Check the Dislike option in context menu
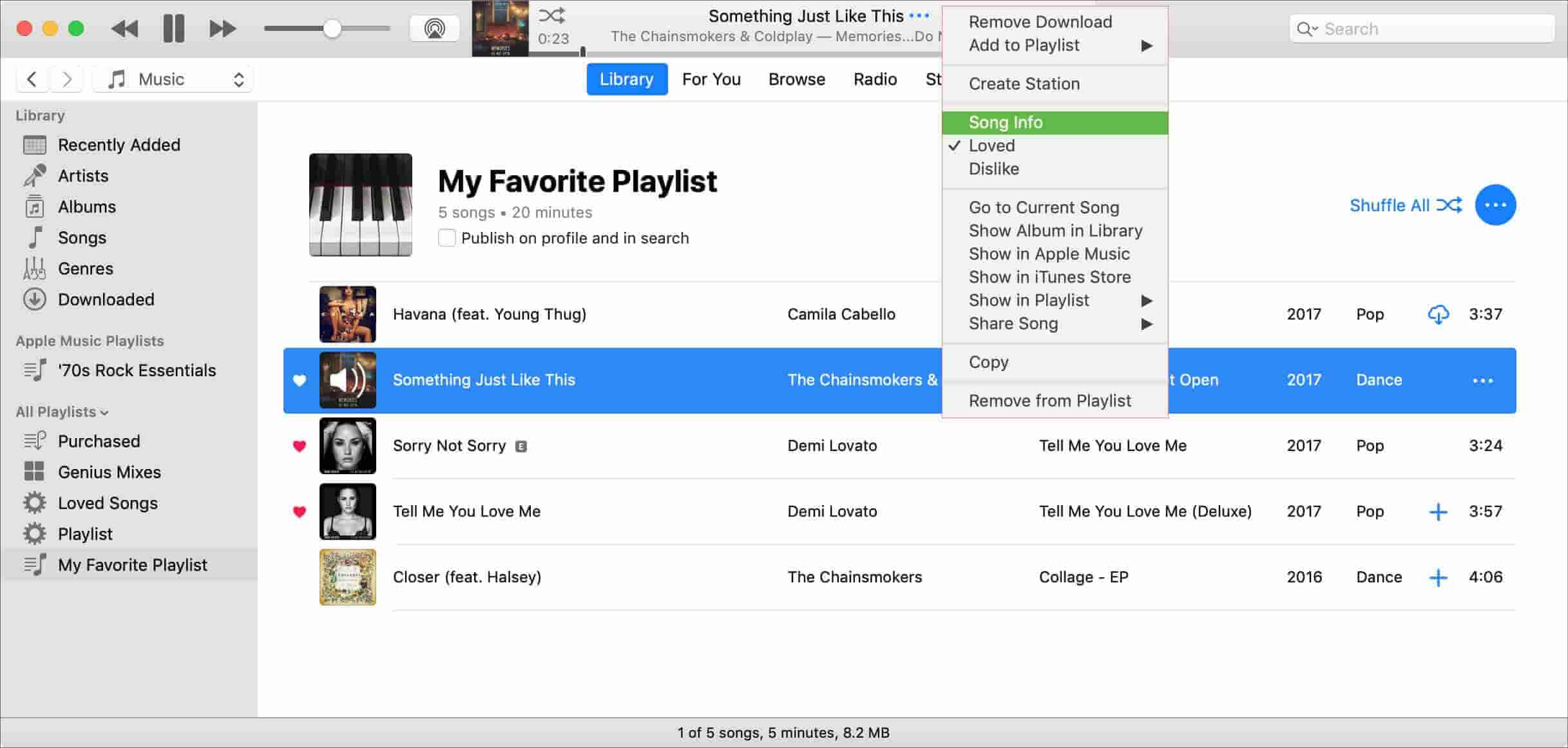This screenshot has width=1568, height=748. 993,168
